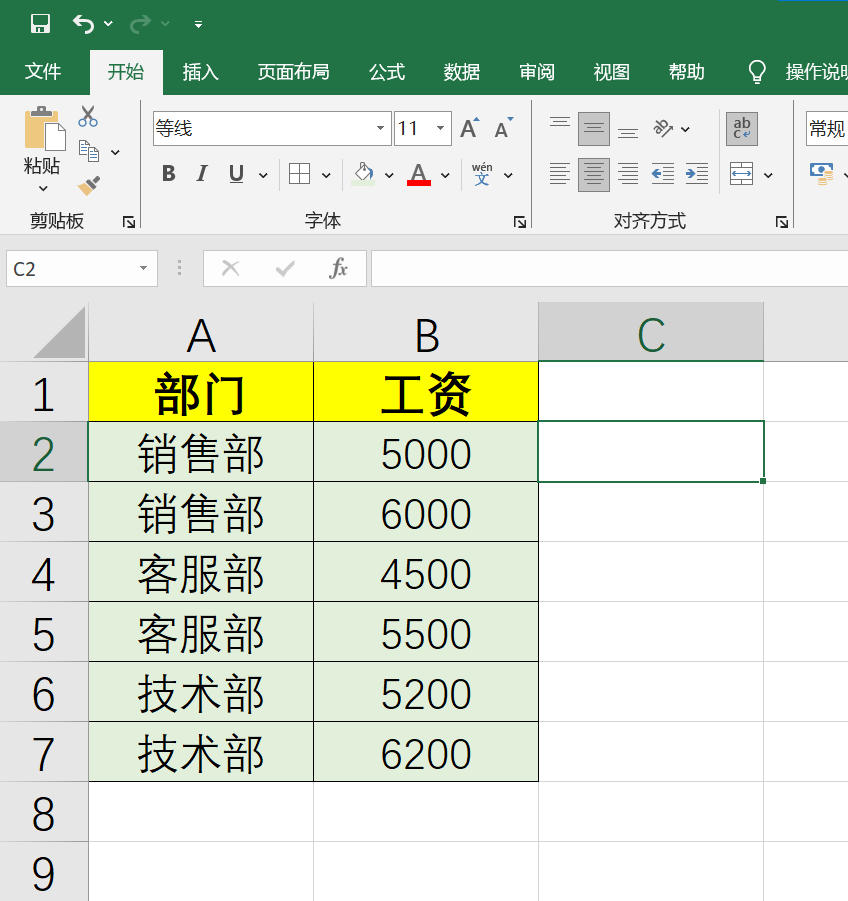
Task: Save the workbook with the floppy disk icon
Action: pyautogui.click(x=40, y=24)
